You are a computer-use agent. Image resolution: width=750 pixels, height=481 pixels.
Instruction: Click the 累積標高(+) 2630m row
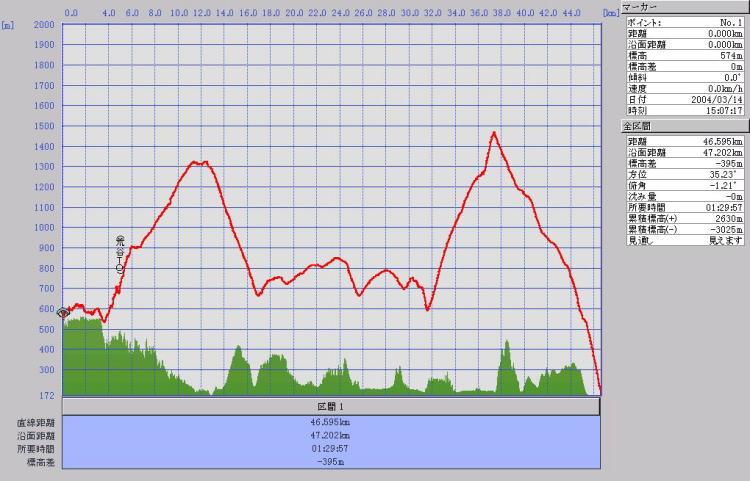684,218
